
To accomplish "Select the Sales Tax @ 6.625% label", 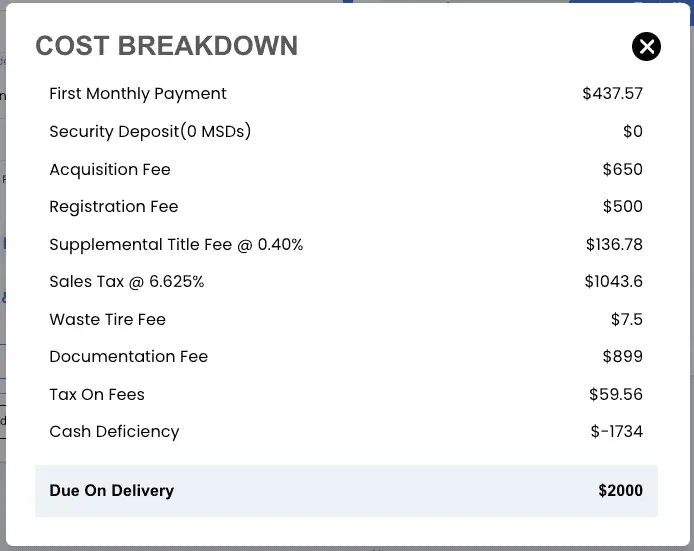I will pyautogui.click(x=127, y=281).
